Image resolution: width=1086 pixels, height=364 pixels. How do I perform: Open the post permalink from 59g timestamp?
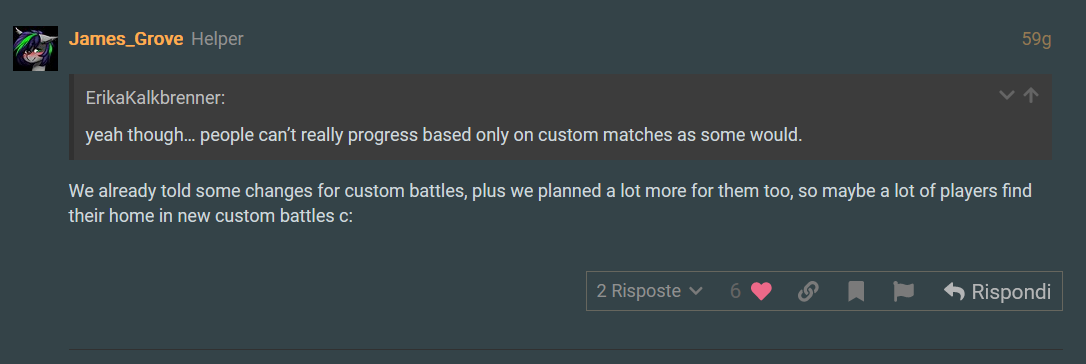coord(1037,39)
